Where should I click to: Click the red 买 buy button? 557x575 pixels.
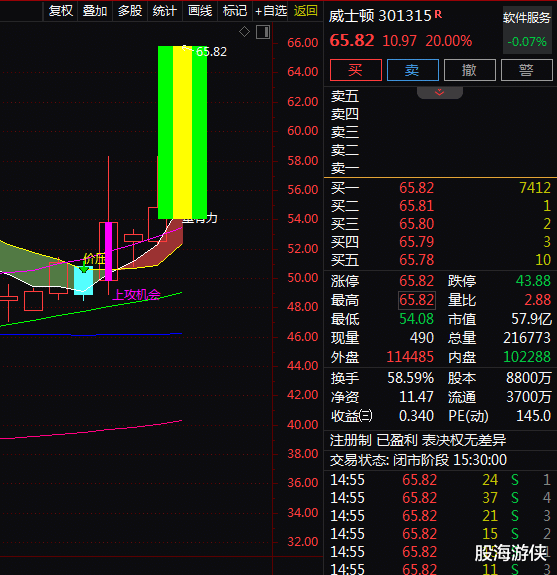coord(356,70)
